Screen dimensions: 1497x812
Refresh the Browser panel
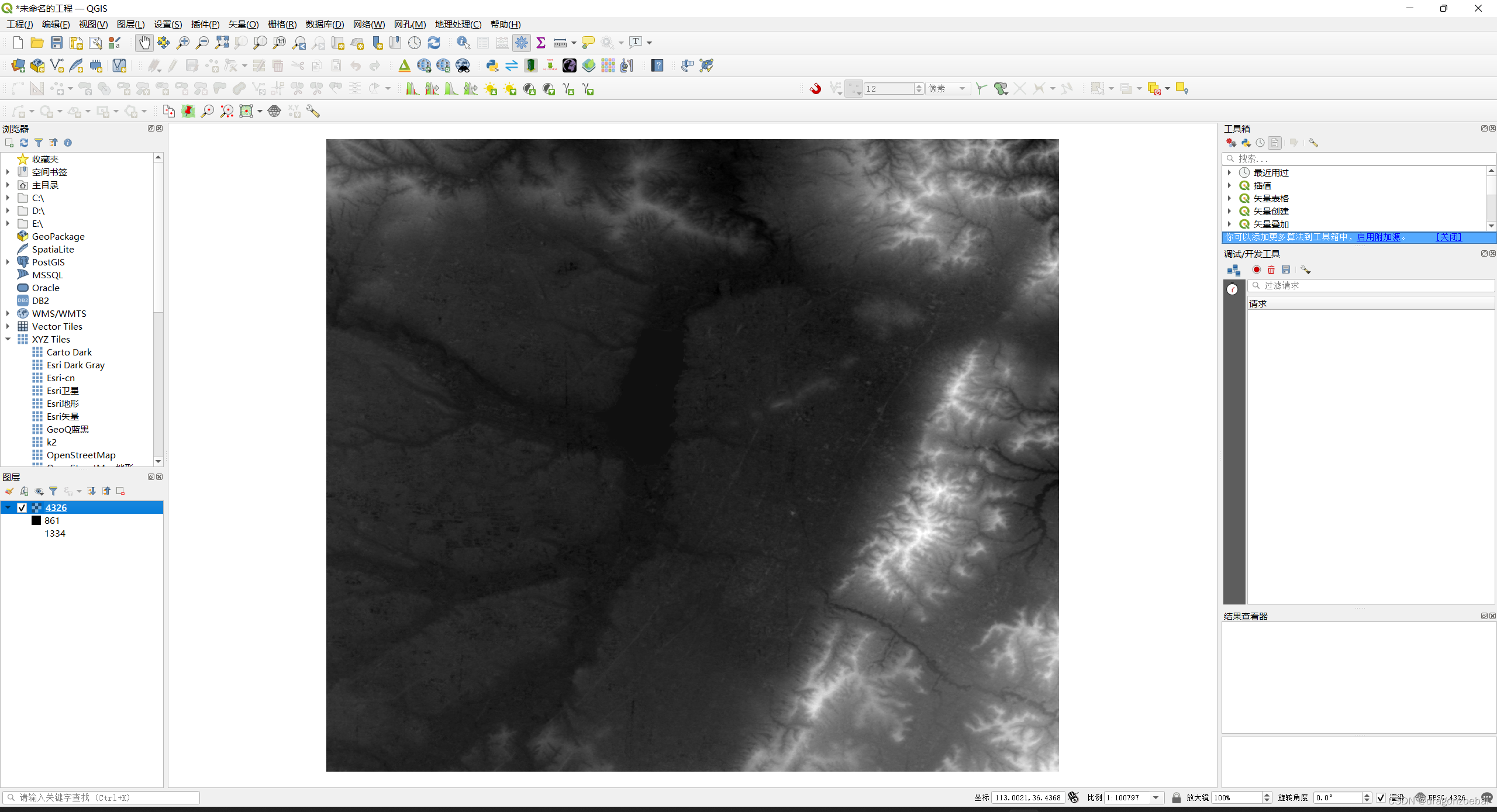click(x=24, y=143)
